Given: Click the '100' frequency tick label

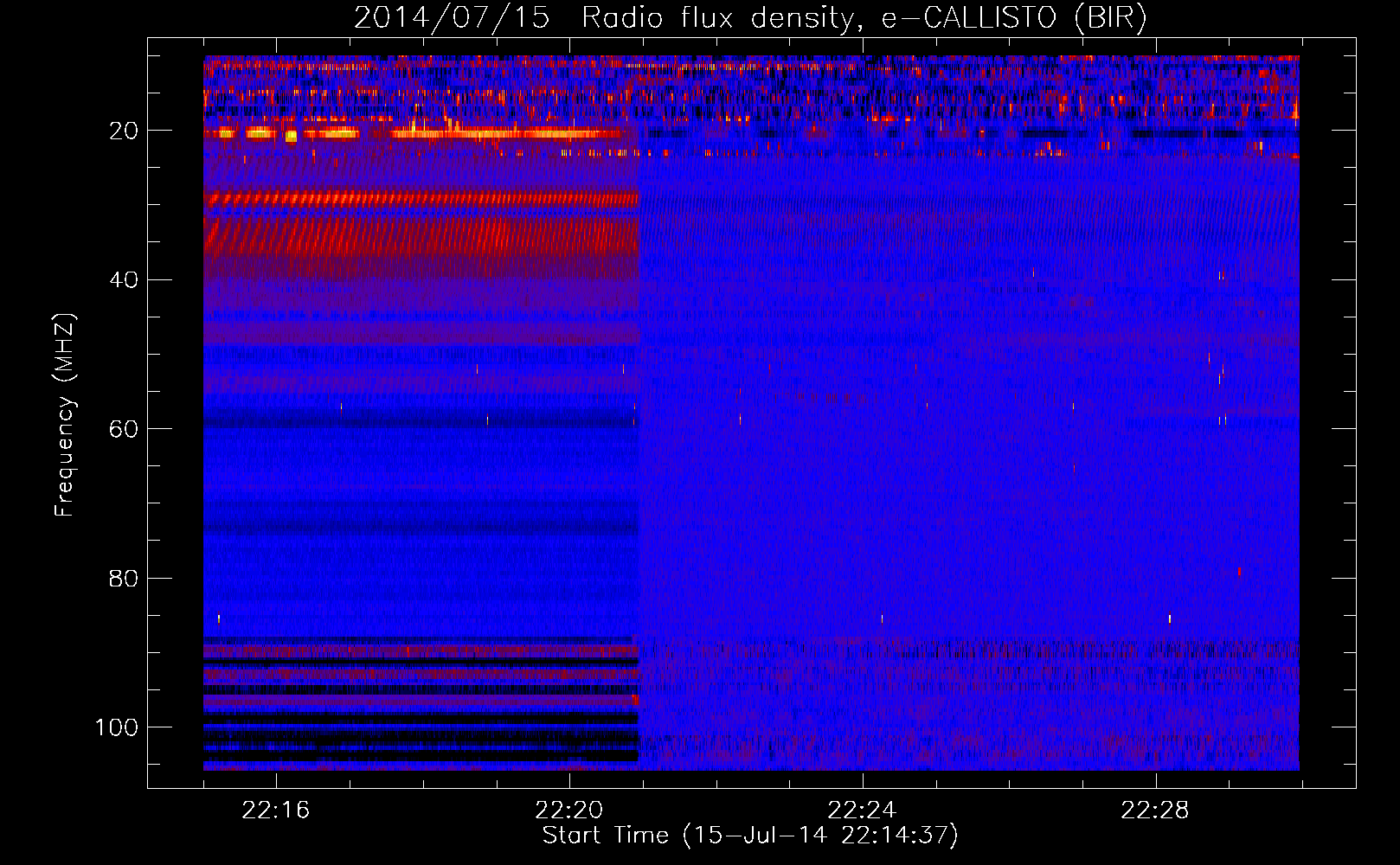Looking at the screenshot, I should tap(117, 727).
